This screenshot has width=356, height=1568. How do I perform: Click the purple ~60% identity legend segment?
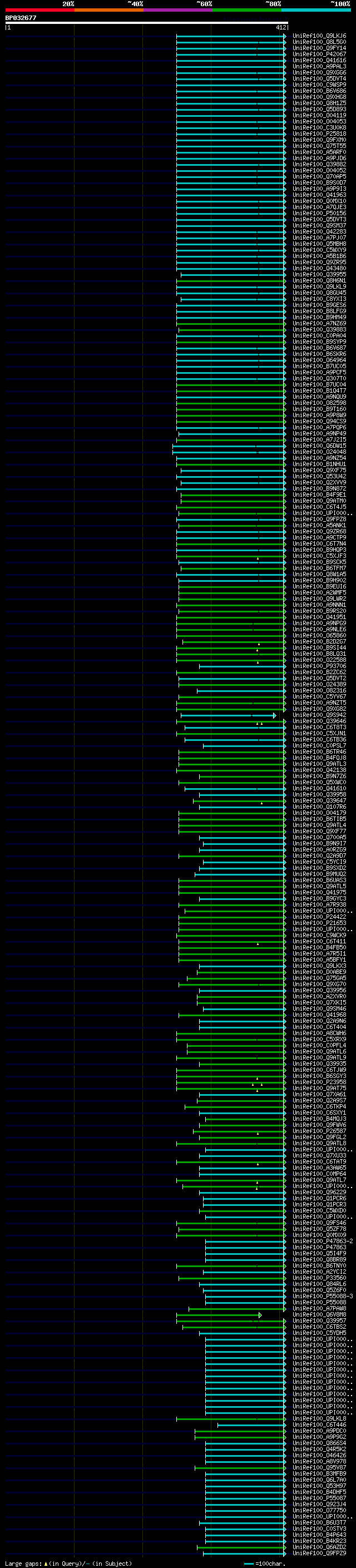pyautogui.click(x=177, y=10)
